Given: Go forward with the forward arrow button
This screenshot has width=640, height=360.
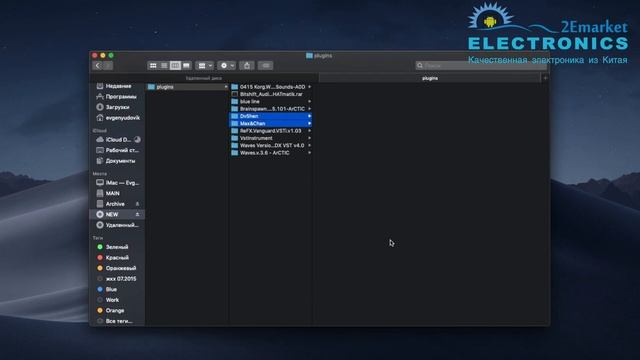Looking at the screenshot, I should click(x=108, y=66).
